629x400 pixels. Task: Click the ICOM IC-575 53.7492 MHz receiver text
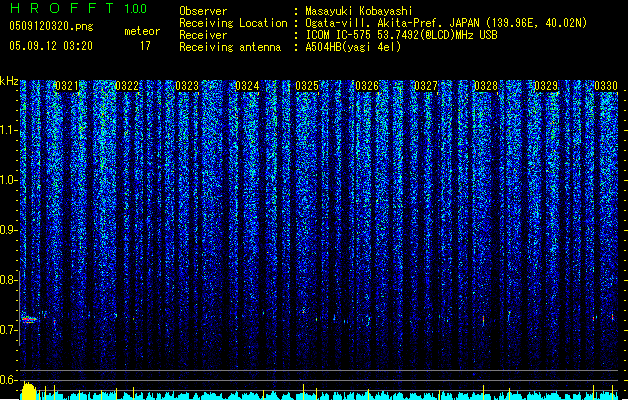point(401,35)
